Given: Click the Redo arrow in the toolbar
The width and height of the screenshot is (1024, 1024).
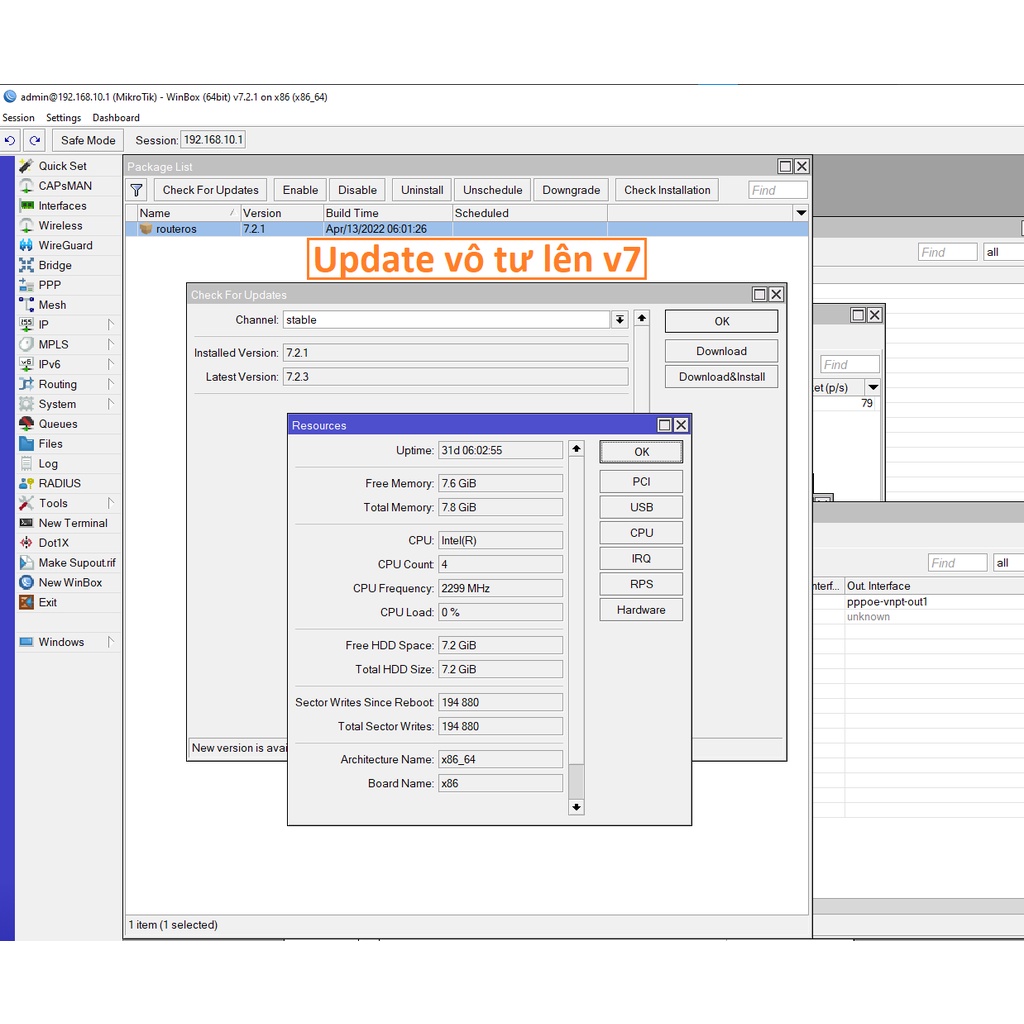Looking at the screenshot, I should coord(35,140).
